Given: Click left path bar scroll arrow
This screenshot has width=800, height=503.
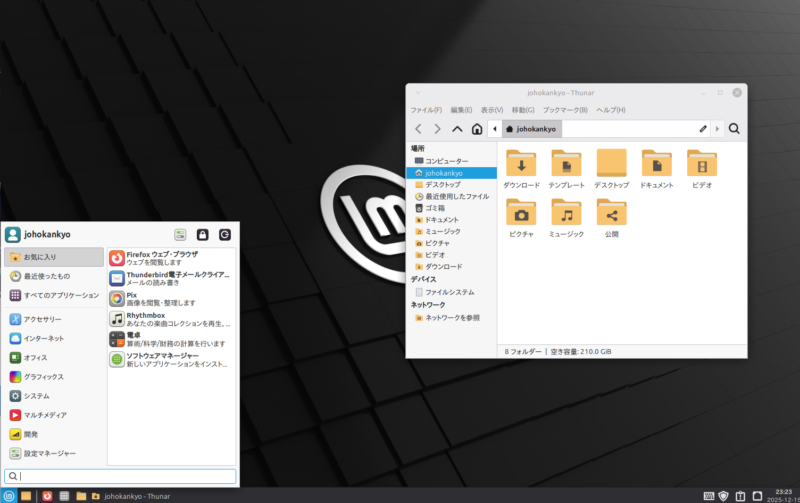Looking at the screenshot, I should point(494,129).
